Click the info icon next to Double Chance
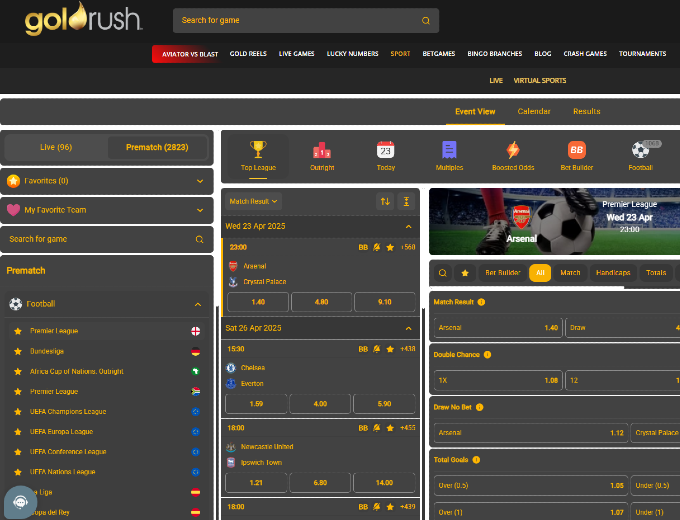 click(x=487, y=355)
